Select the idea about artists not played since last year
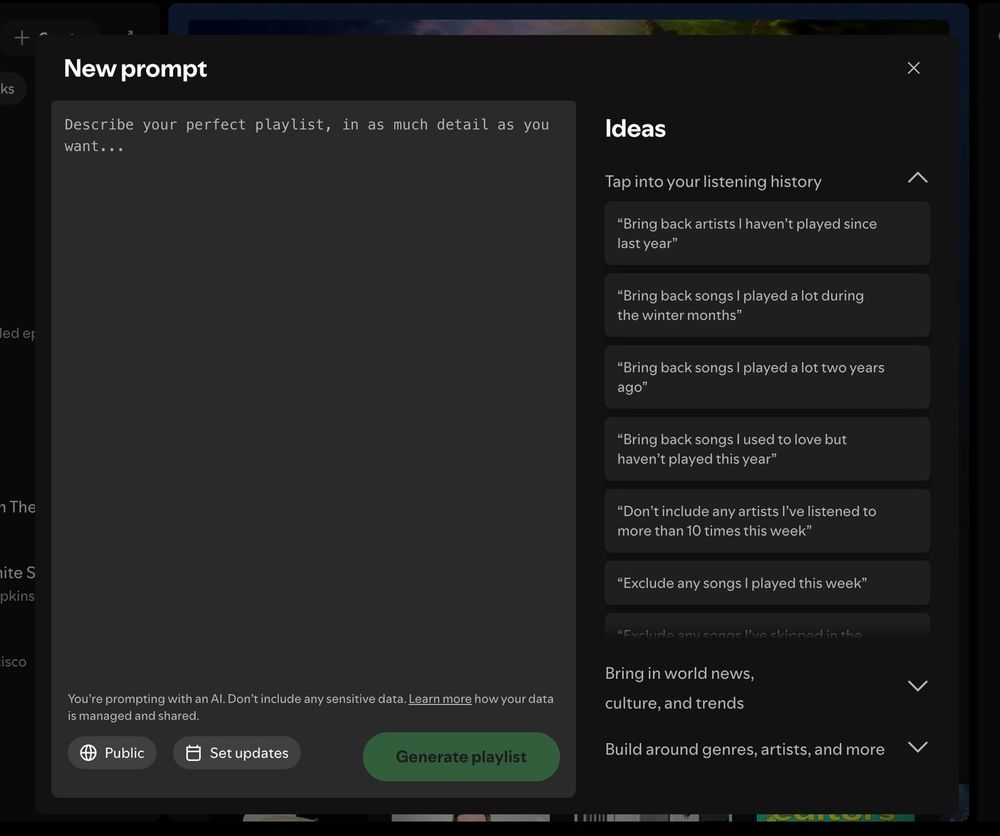Screen dimensions: 1000x836 [767, 233]
